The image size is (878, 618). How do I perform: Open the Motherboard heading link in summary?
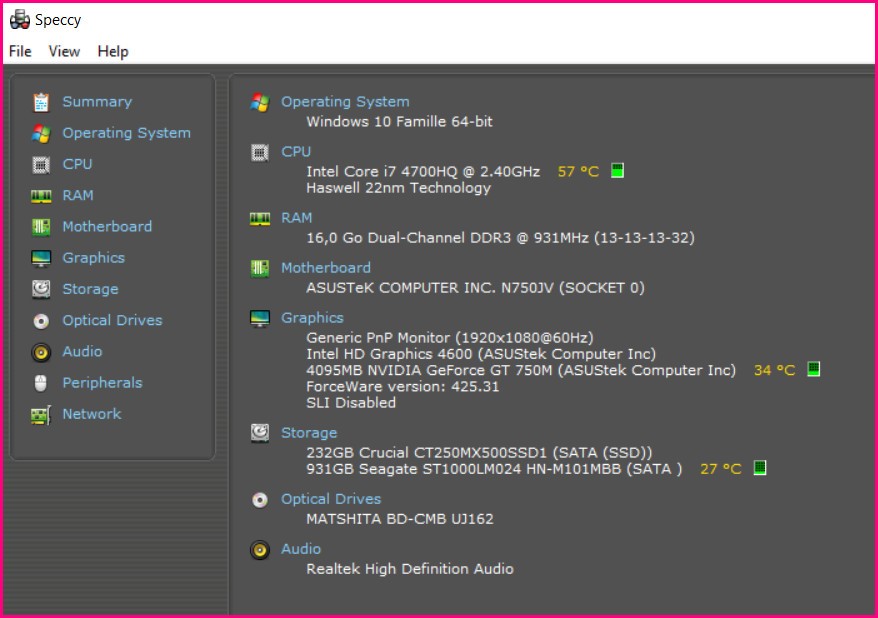pos(326,268)
